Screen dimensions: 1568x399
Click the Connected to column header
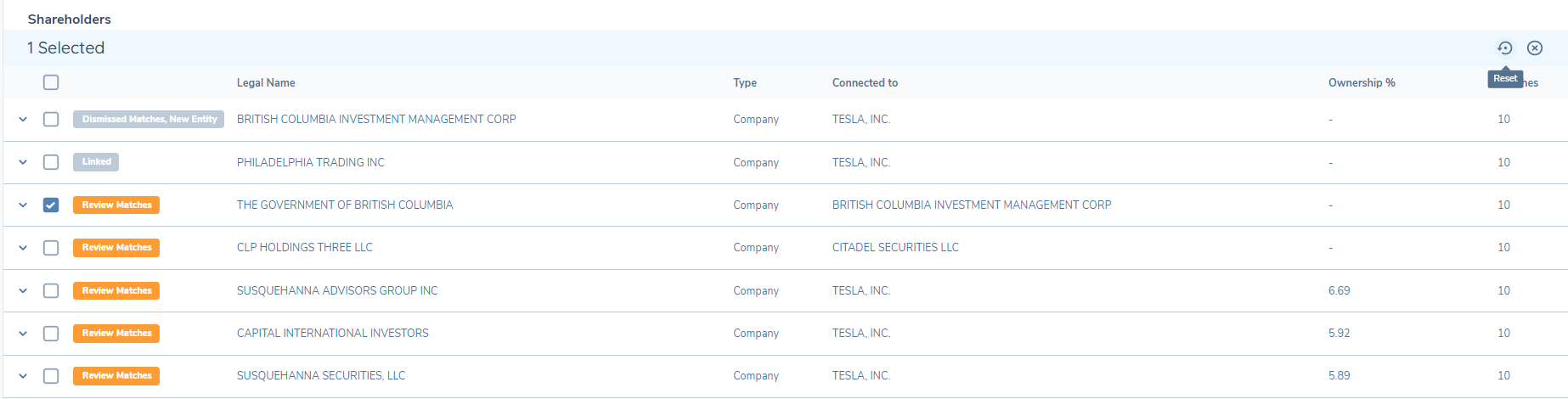click(864, 83)
